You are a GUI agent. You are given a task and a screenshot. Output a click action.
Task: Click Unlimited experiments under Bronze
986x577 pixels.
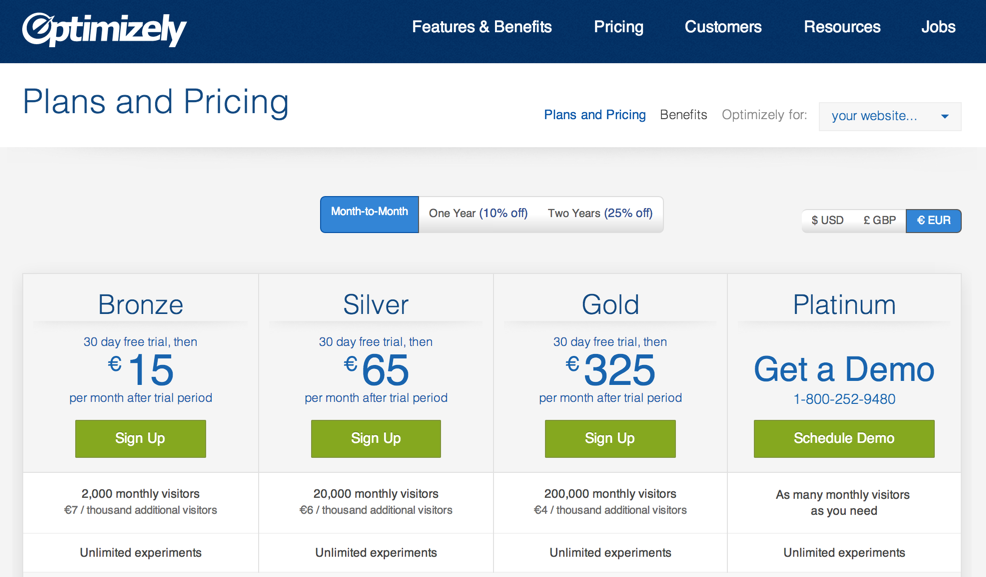pyautogui.click(x=140, y=552)
